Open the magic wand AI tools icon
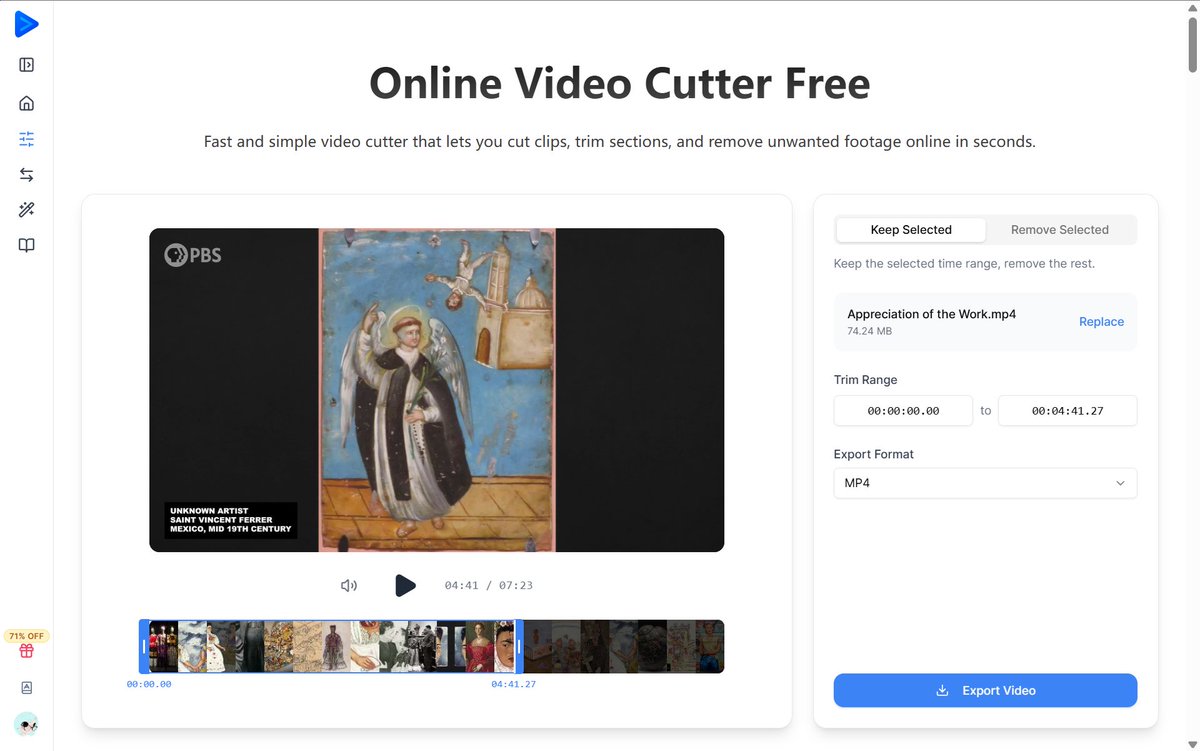Screen dimensions: 1200x751 click(x=27, y=209)
